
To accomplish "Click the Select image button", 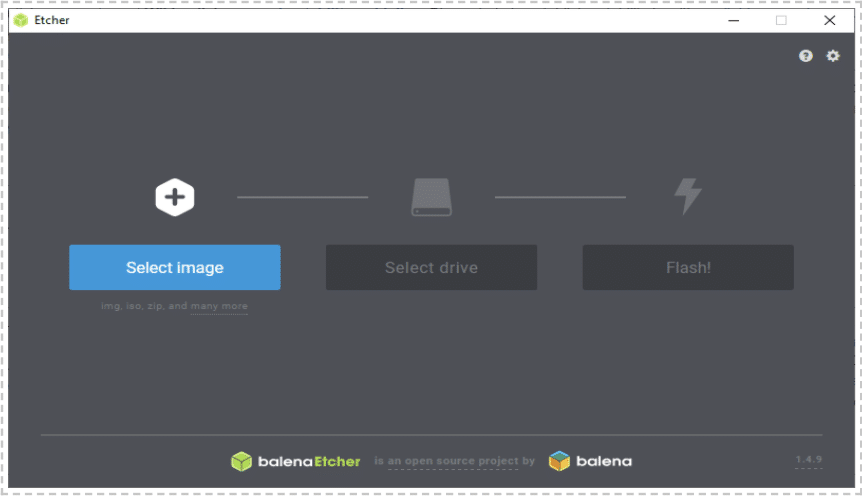I will point(175,267).
